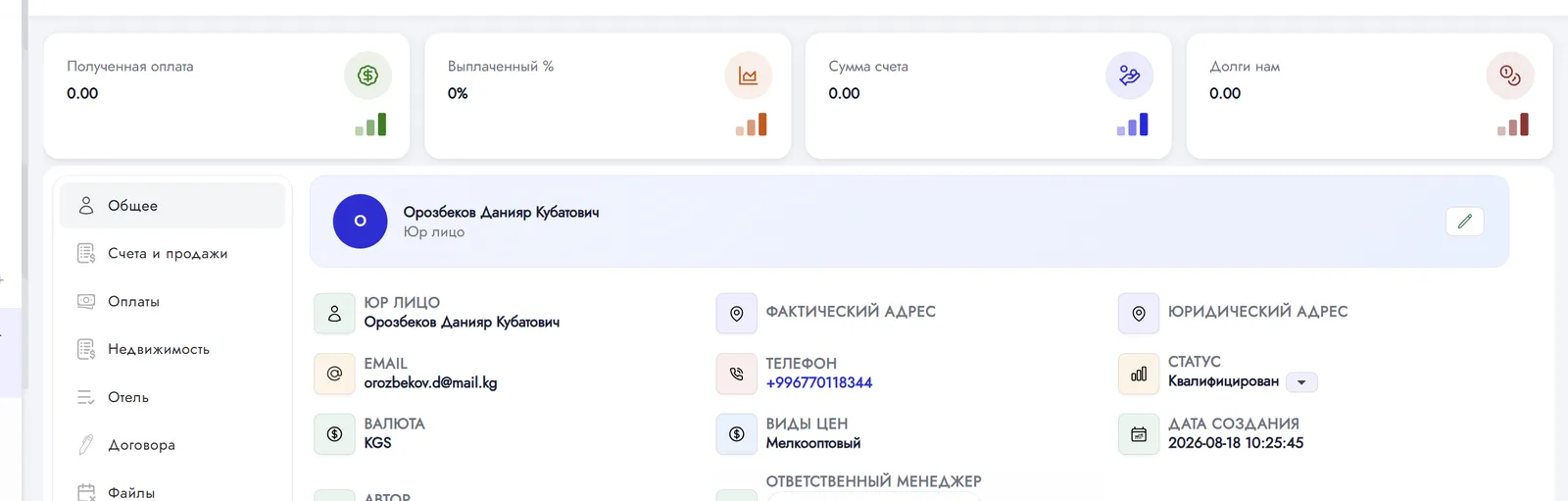This screenshot has height=501, width=1568.
Task: Click the price type value Мелкооптовый
Action: pos(813,443)
